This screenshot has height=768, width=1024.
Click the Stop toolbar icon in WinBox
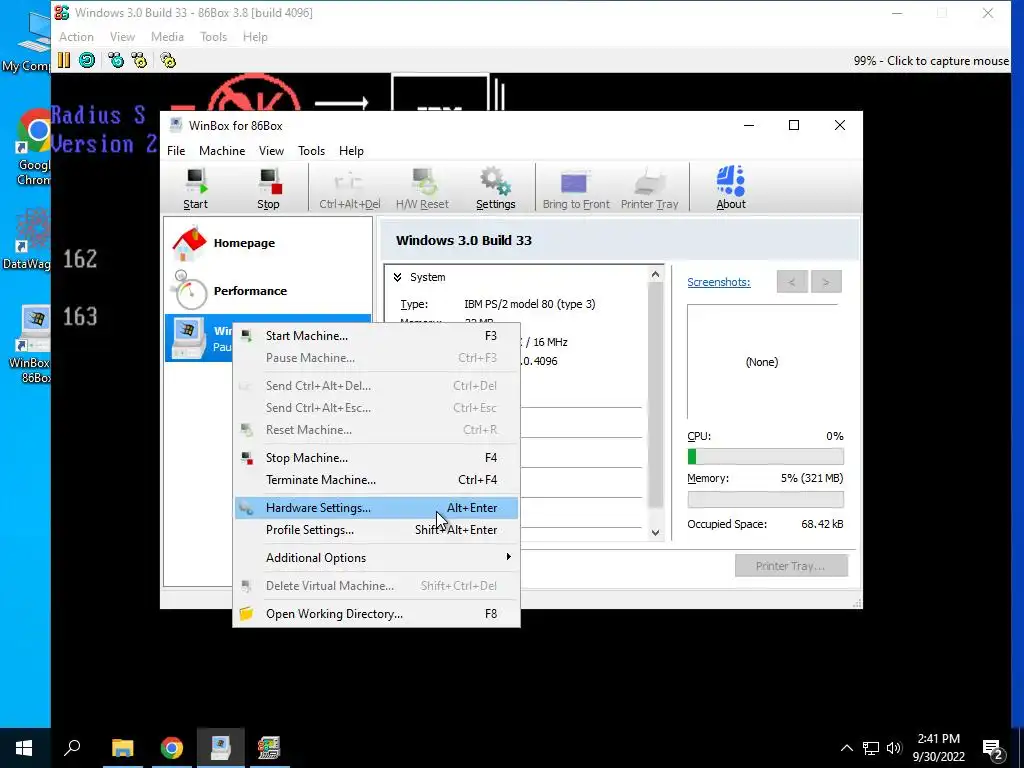coord(268,188)
